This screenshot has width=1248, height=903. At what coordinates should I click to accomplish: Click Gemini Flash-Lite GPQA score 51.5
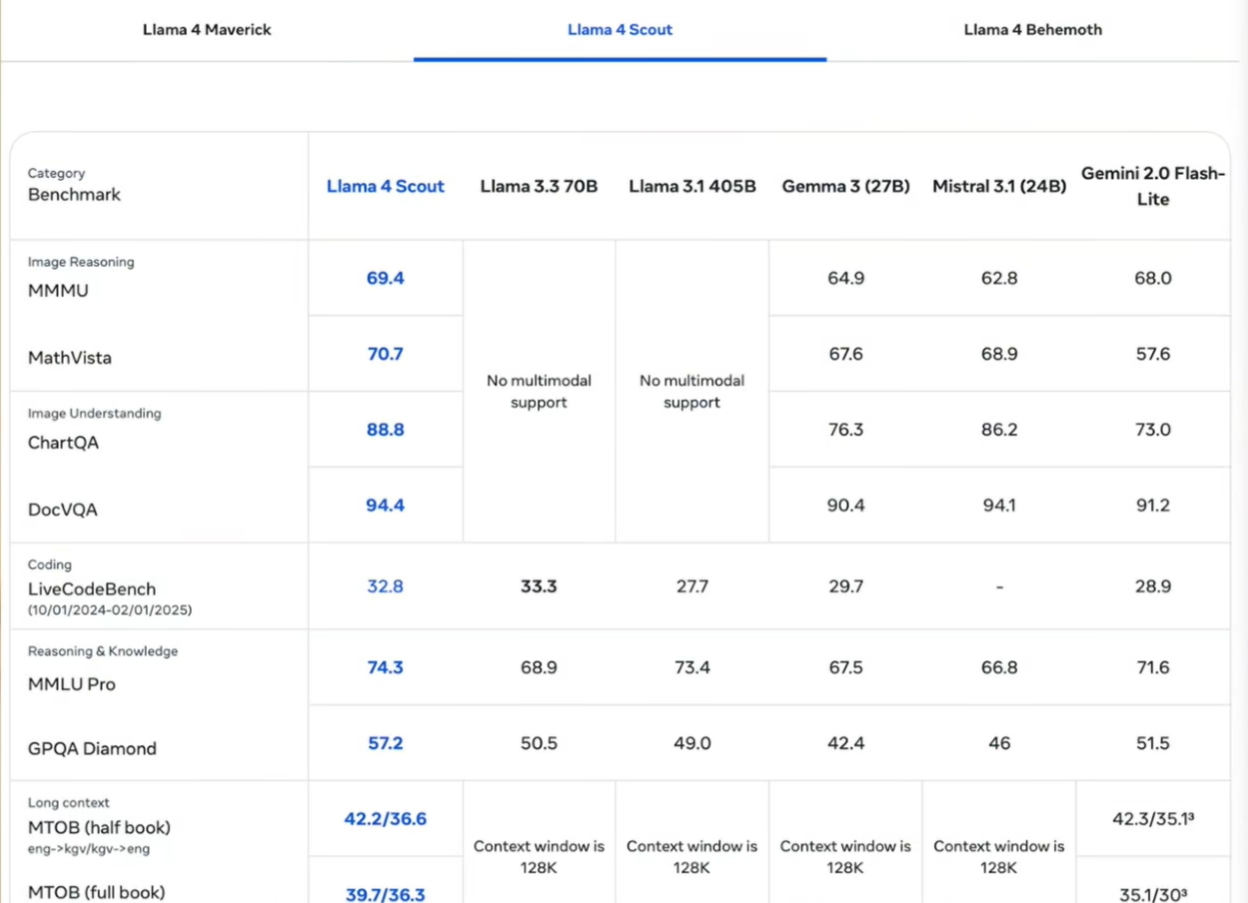pyautogui.click(x=1153, y=744)
